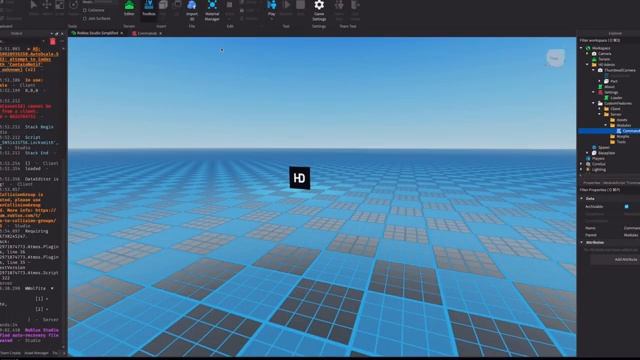The height and width of the screenshot is (360, 640).
Task: Start the Play test
Action: (x=271, y=8)
